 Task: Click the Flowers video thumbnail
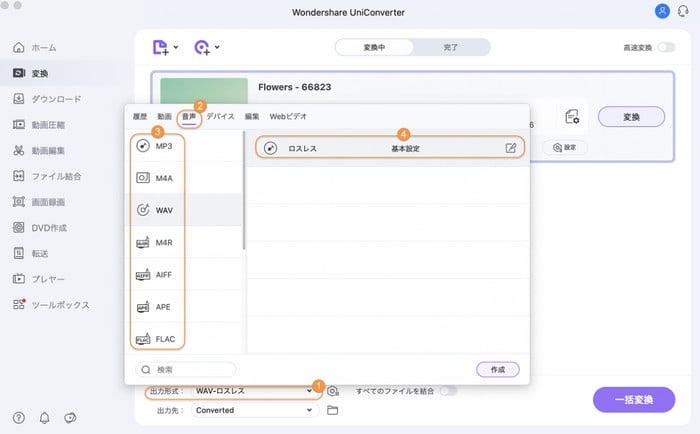point(204,92)
